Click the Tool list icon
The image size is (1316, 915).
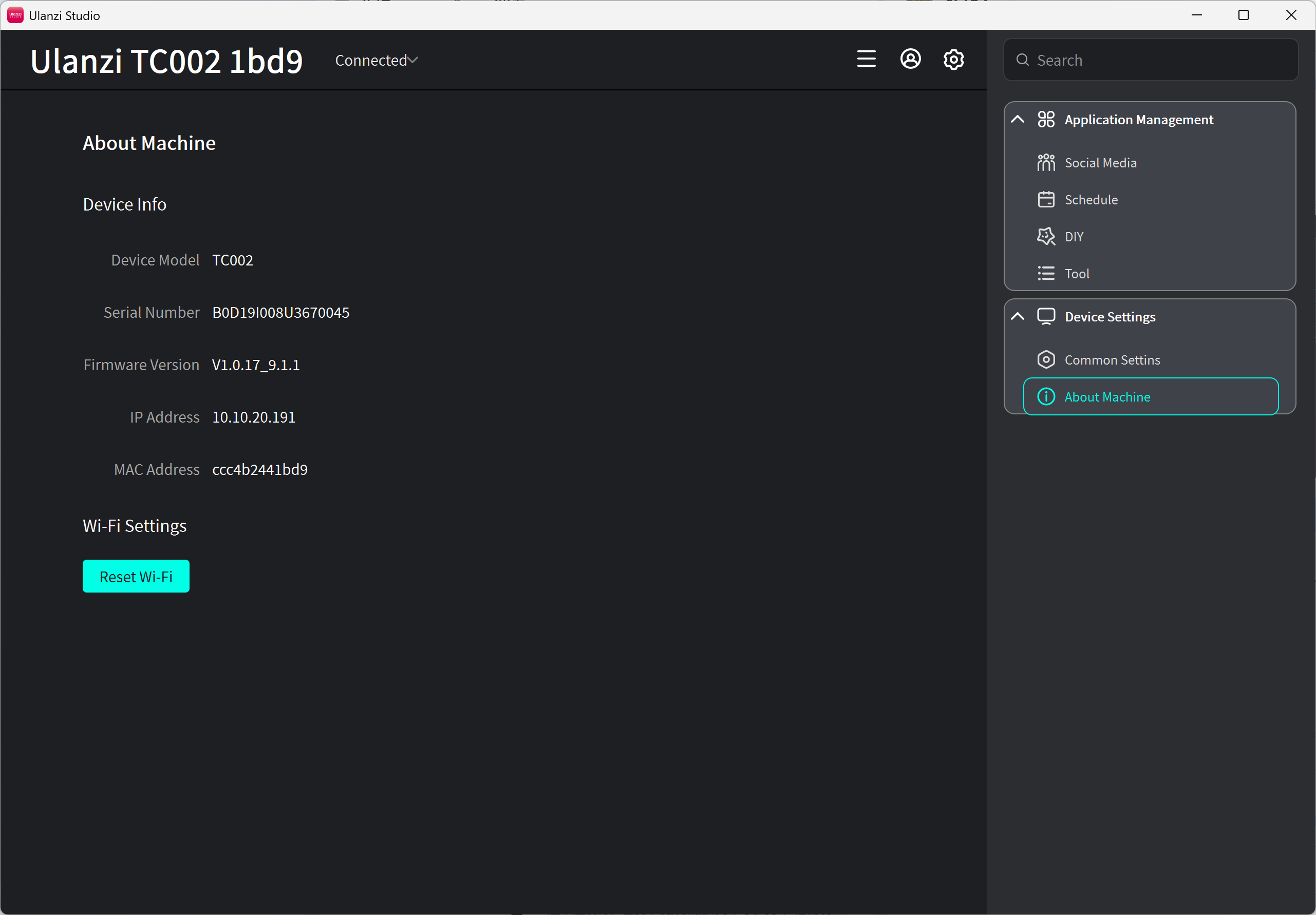pyautogui.click(x=1045, y=273)
